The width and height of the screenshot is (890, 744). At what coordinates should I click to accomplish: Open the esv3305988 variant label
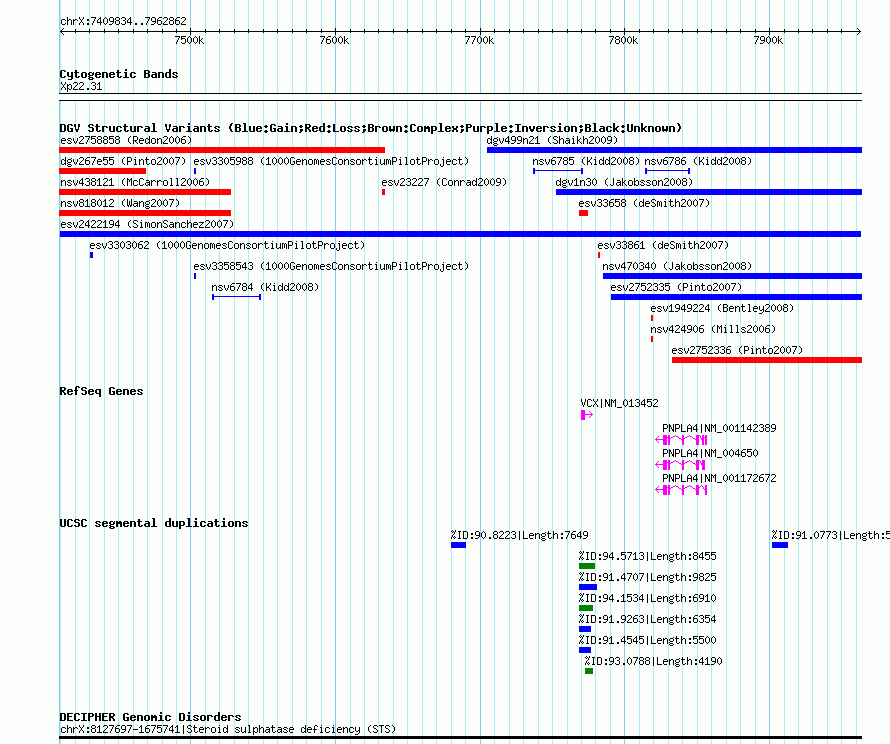point(331,161)
